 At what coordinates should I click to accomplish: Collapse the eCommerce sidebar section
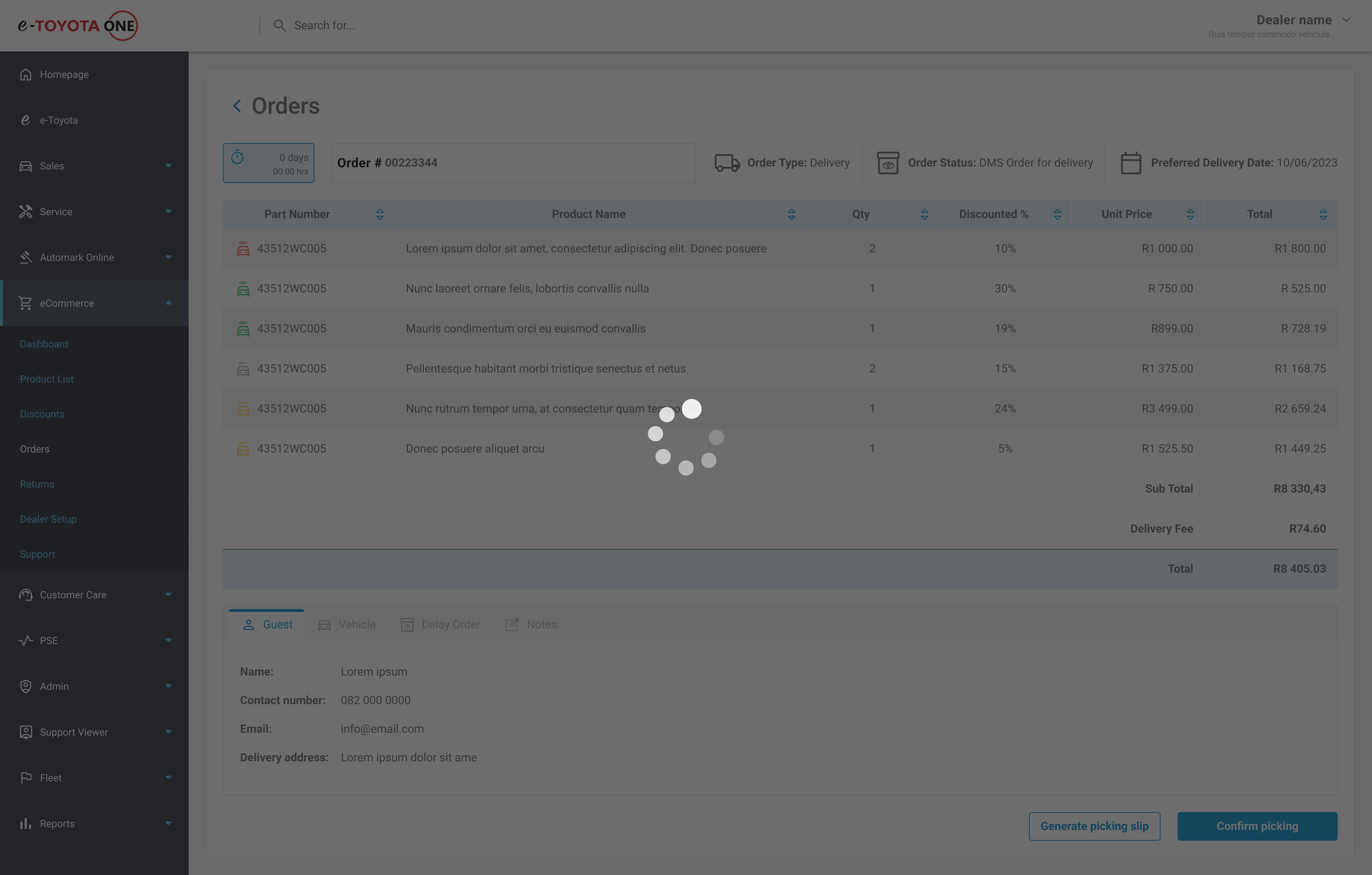168,303
